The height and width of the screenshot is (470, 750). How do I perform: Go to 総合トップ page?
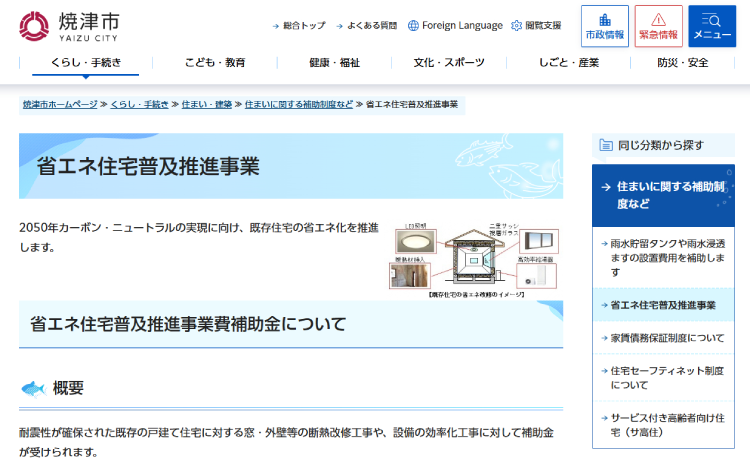tap(299, 25)
